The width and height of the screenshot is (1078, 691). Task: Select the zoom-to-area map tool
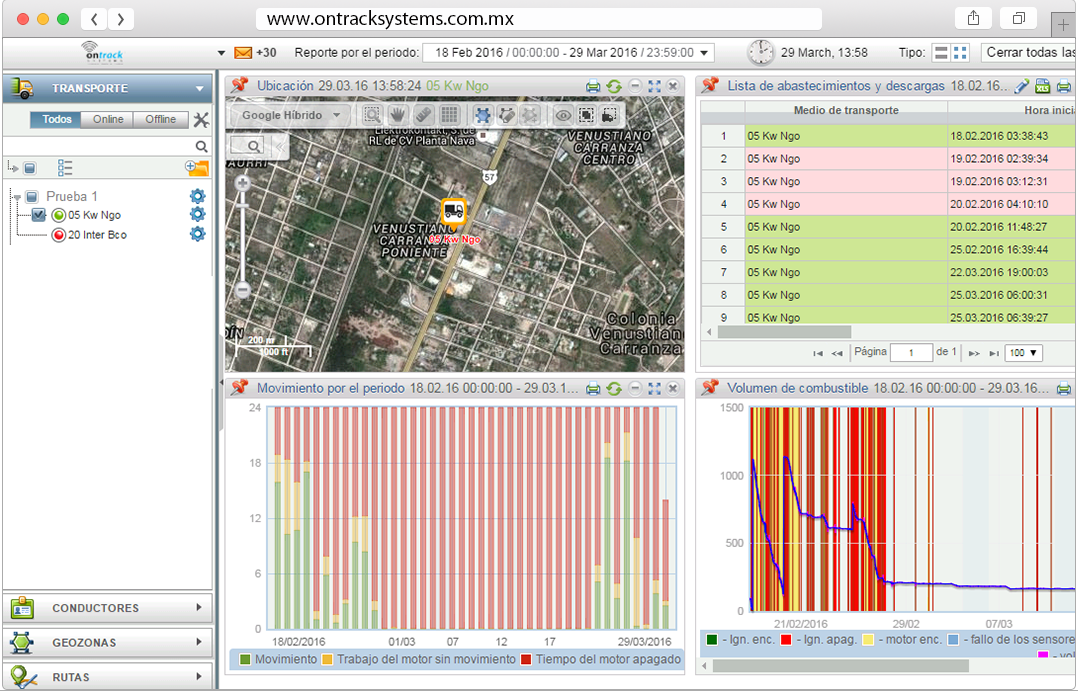point(372,115)
